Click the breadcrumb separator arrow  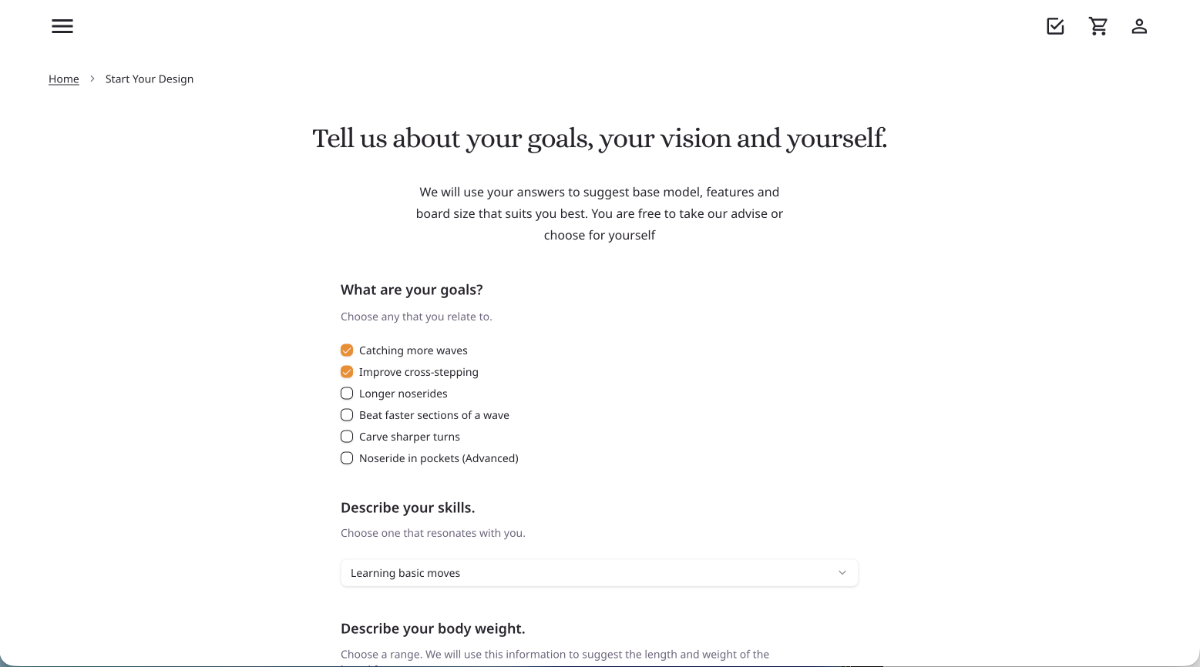coord(91,78)
